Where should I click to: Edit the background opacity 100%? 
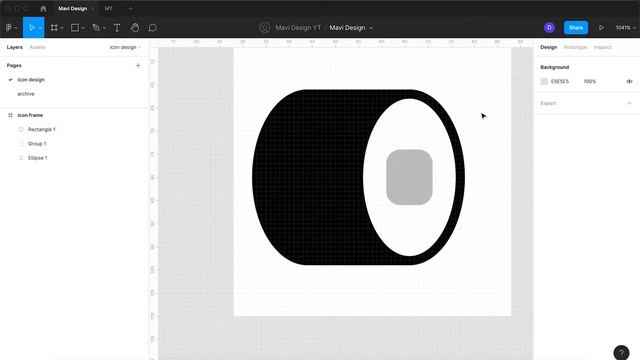point(590,81)
